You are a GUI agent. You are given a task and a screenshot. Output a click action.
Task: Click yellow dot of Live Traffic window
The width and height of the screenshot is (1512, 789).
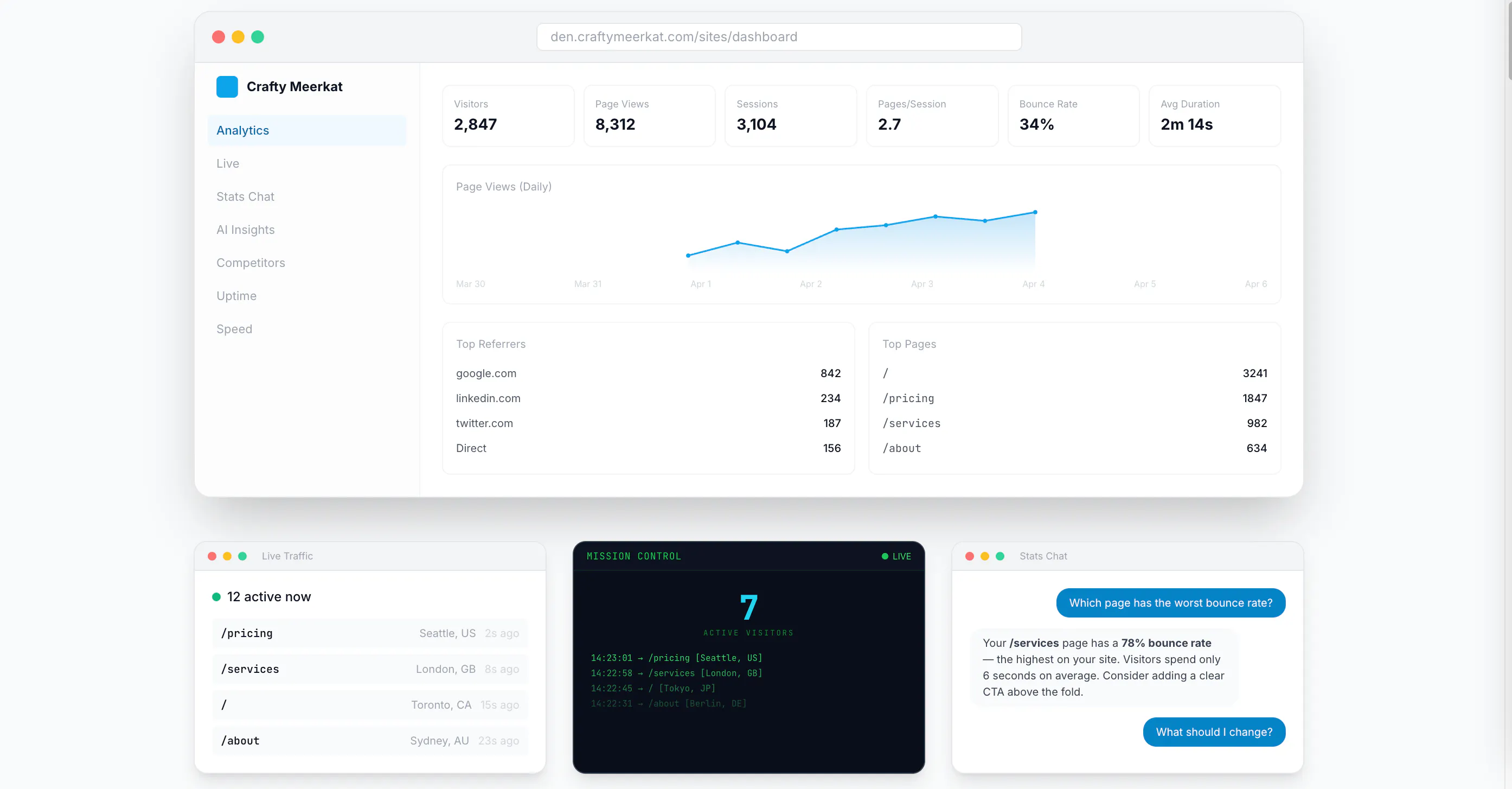[227, 556]
